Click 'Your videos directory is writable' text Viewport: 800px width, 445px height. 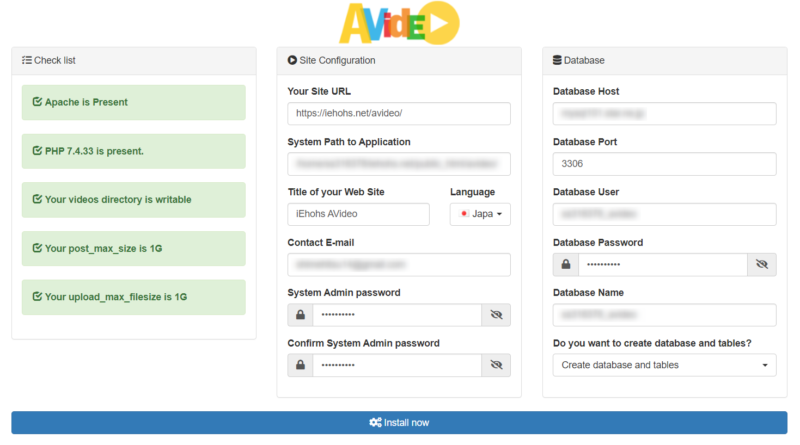coord(118,200)
